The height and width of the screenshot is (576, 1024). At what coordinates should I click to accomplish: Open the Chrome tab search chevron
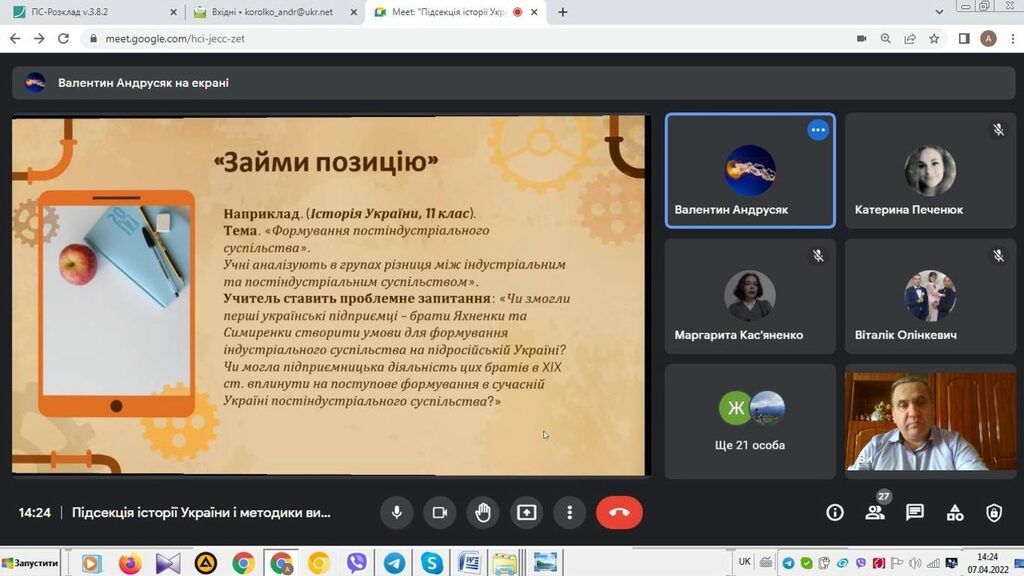coord(939,12)
